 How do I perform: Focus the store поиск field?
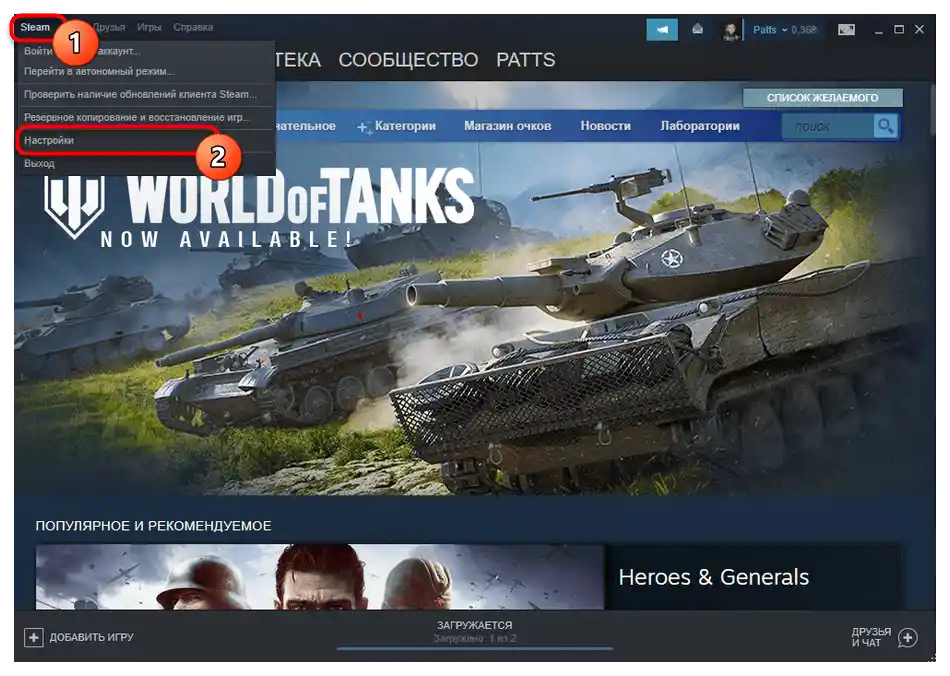coord(828,126)
